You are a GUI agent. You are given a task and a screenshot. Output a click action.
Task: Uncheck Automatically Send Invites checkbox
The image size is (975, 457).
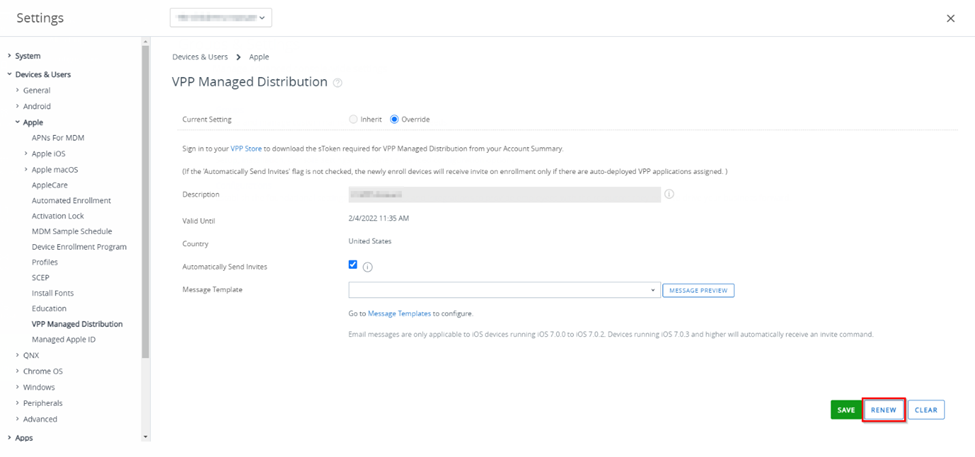click(x=353, y=265)
